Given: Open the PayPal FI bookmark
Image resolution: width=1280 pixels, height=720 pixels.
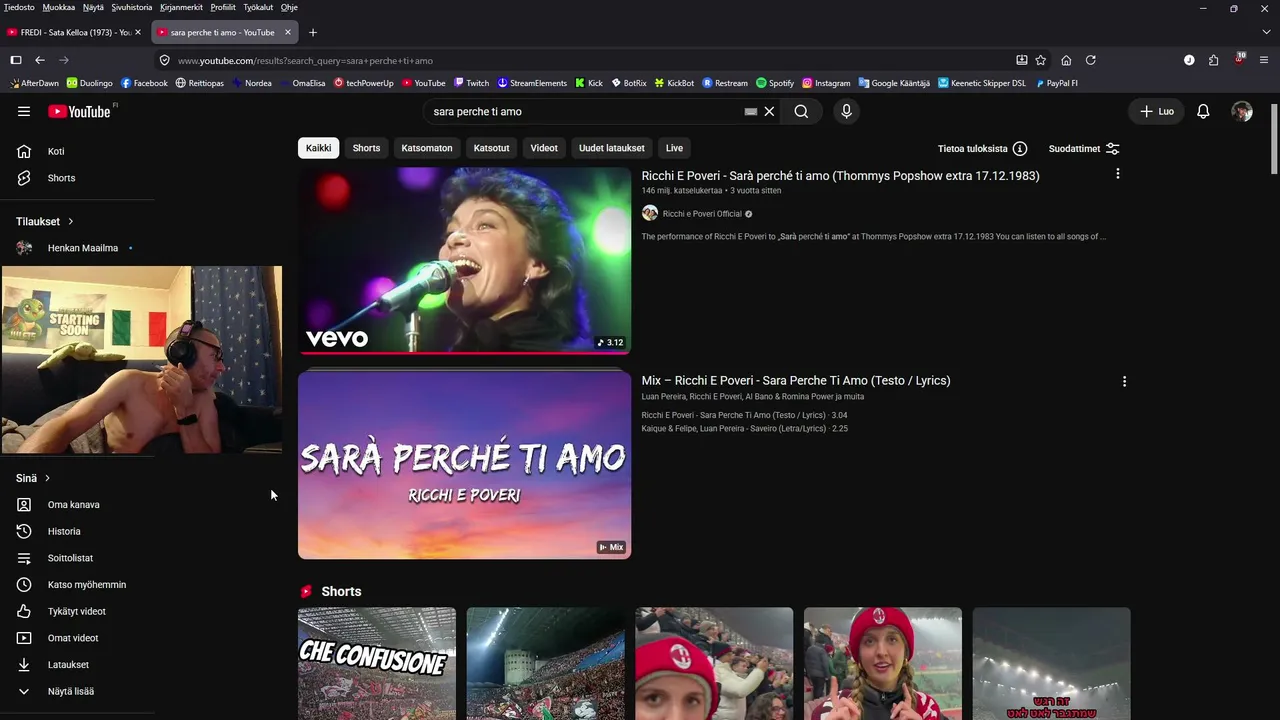Looking at the screenshot, I should [1057, 83].
